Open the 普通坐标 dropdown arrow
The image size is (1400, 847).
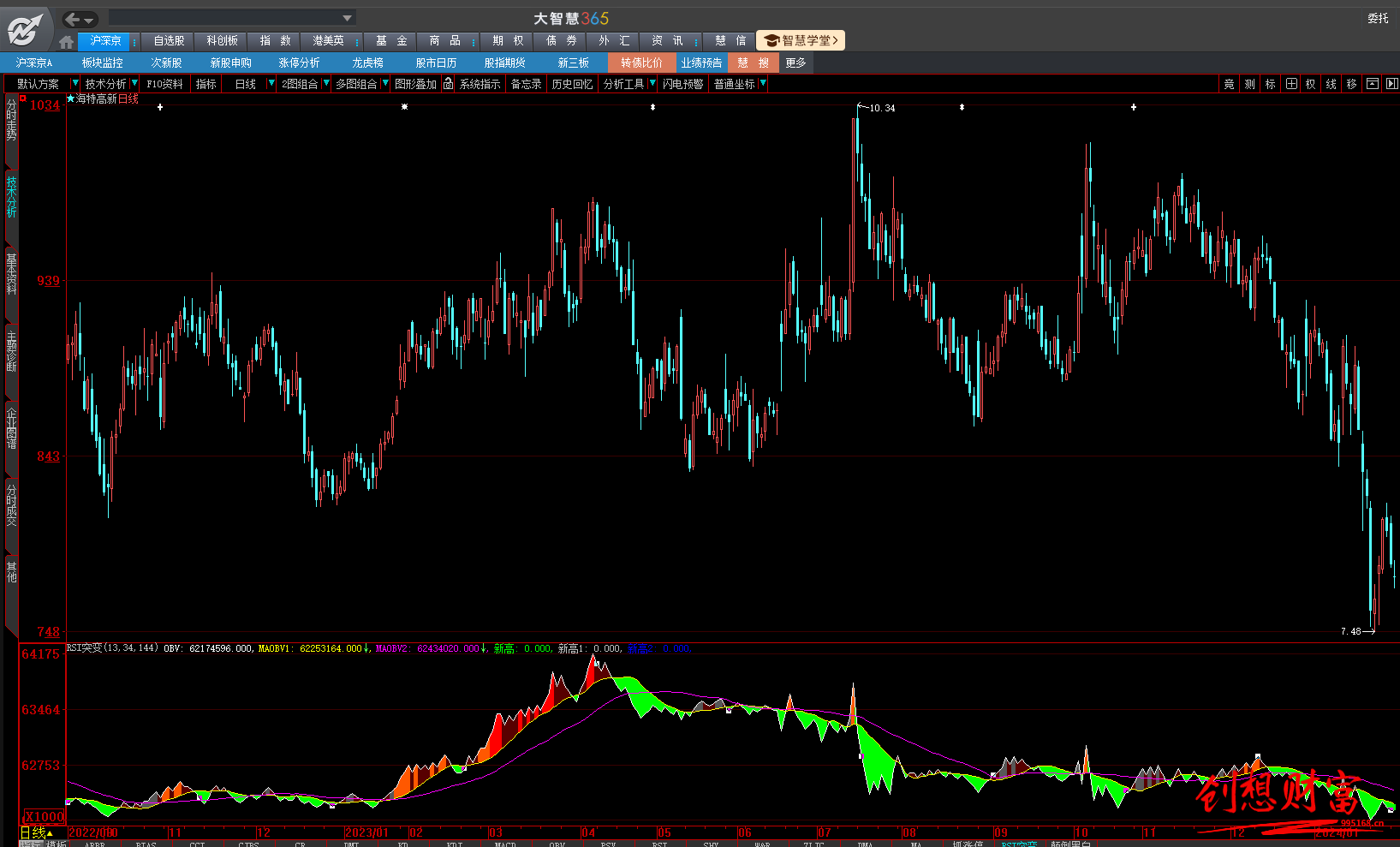[763, 83]
